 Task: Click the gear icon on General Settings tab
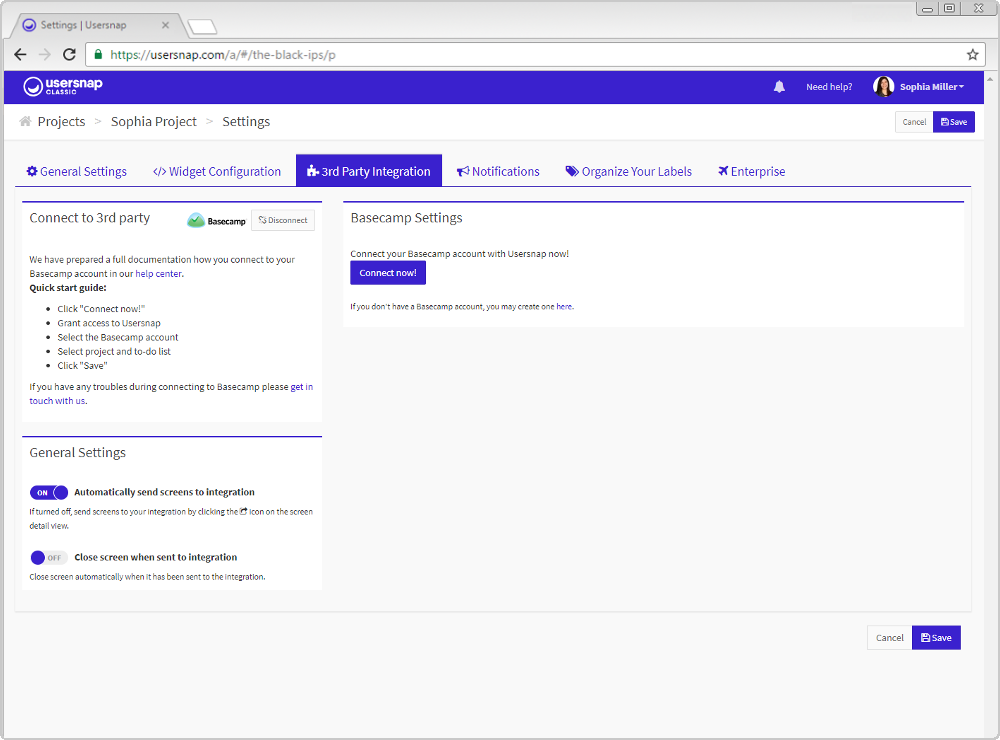coord(32,171)
